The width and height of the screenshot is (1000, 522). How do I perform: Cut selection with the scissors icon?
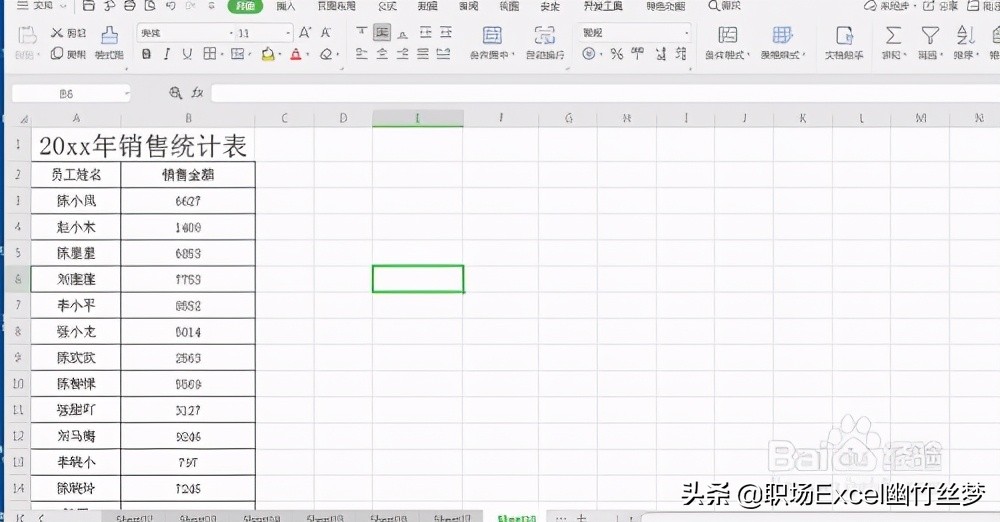[x=57, y=33]
